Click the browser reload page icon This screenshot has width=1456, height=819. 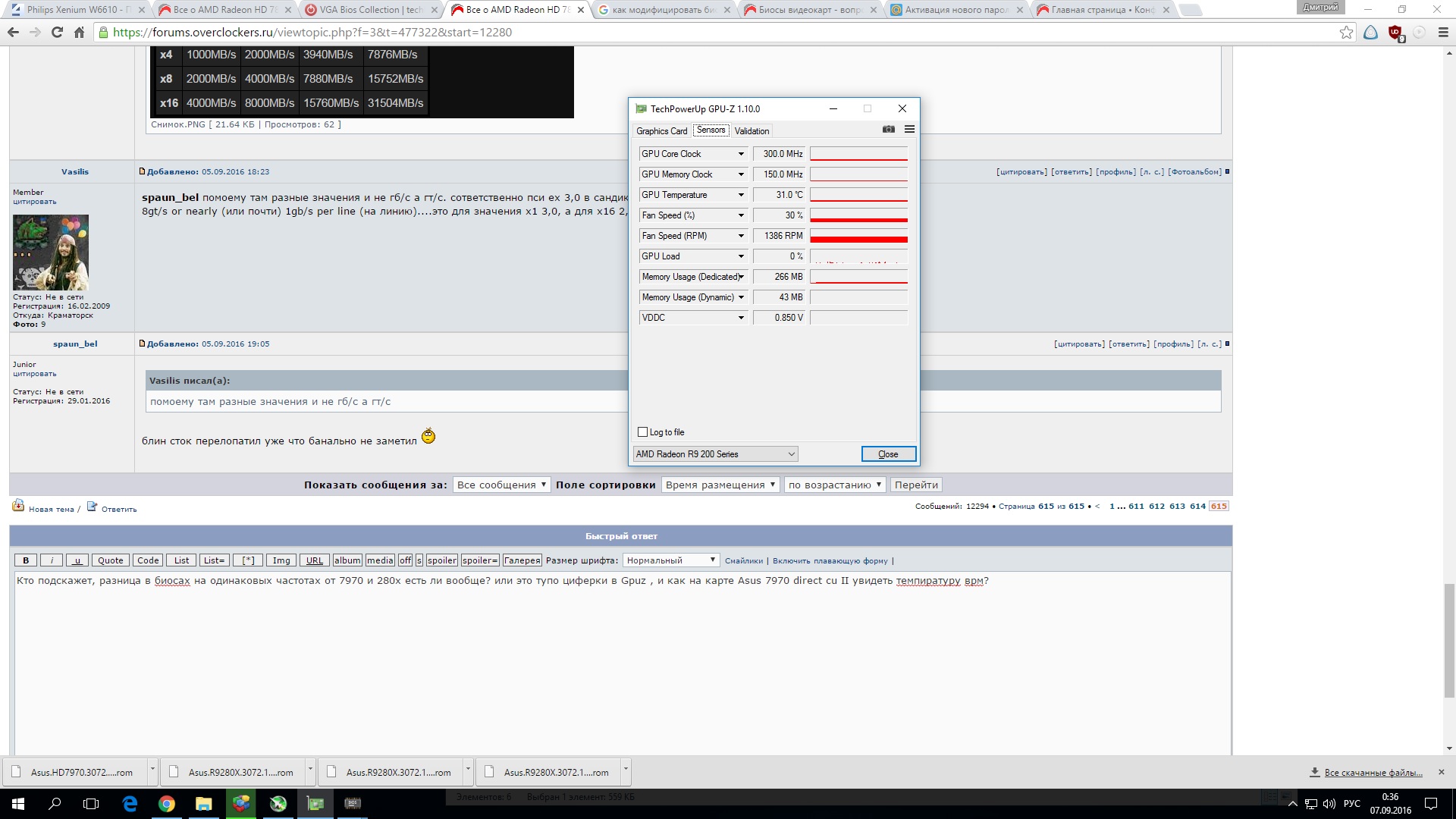57,33
